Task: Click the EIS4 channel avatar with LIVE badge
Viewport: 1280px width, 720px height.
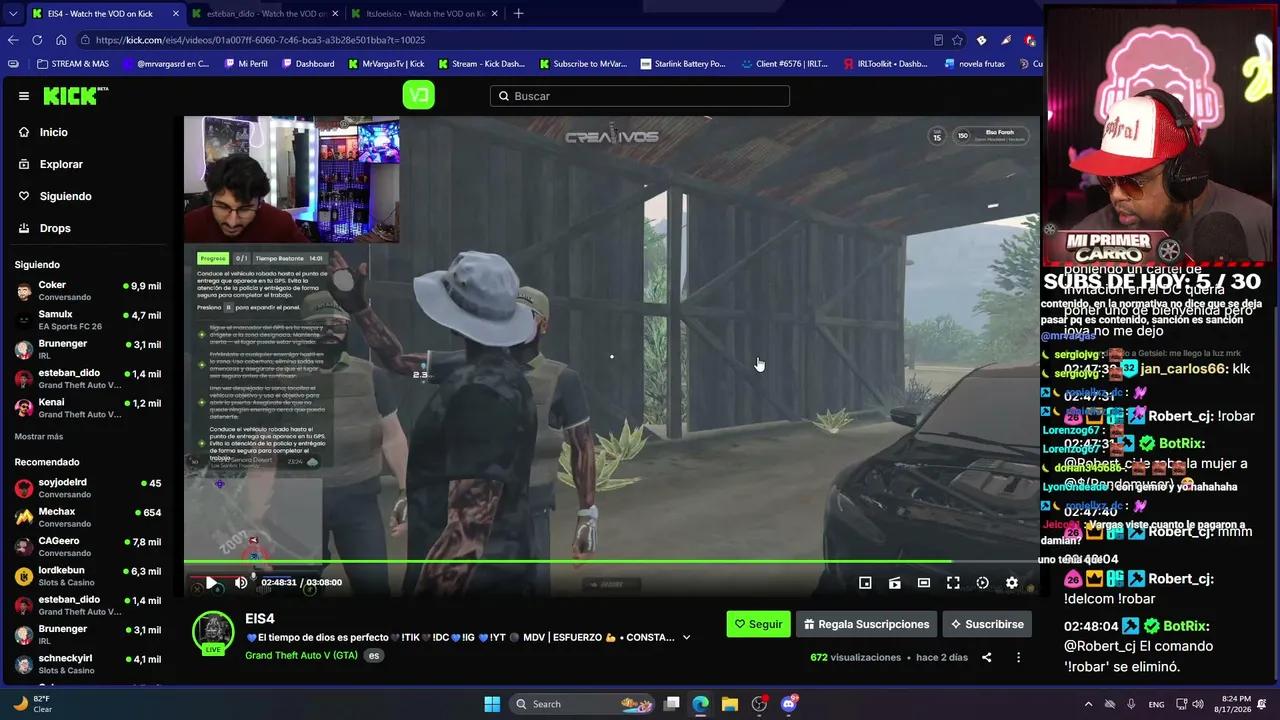Action: click(213, 632)
